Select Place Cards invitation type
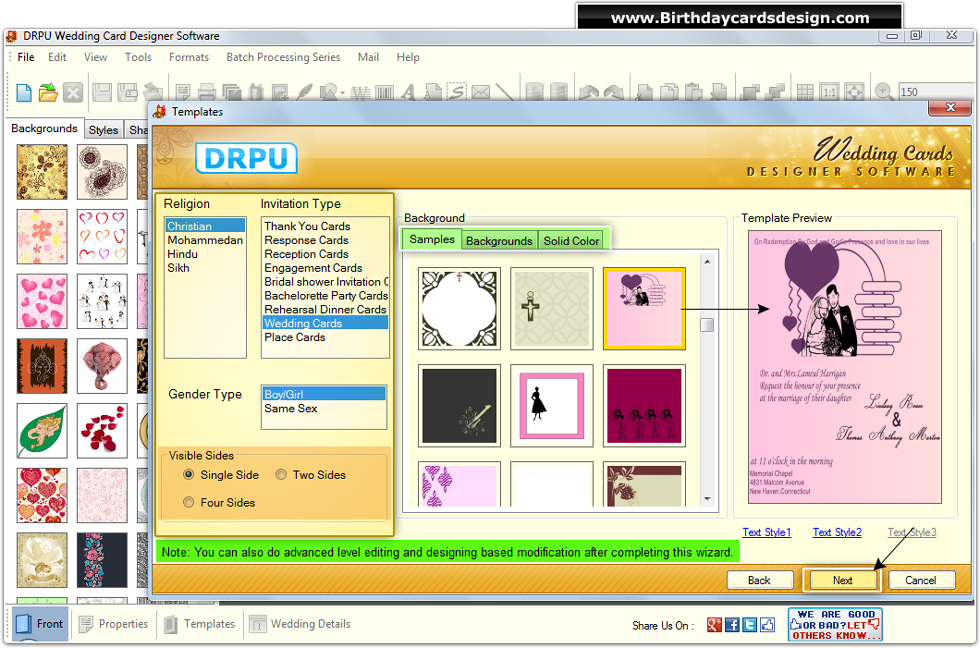 [325, 337]
